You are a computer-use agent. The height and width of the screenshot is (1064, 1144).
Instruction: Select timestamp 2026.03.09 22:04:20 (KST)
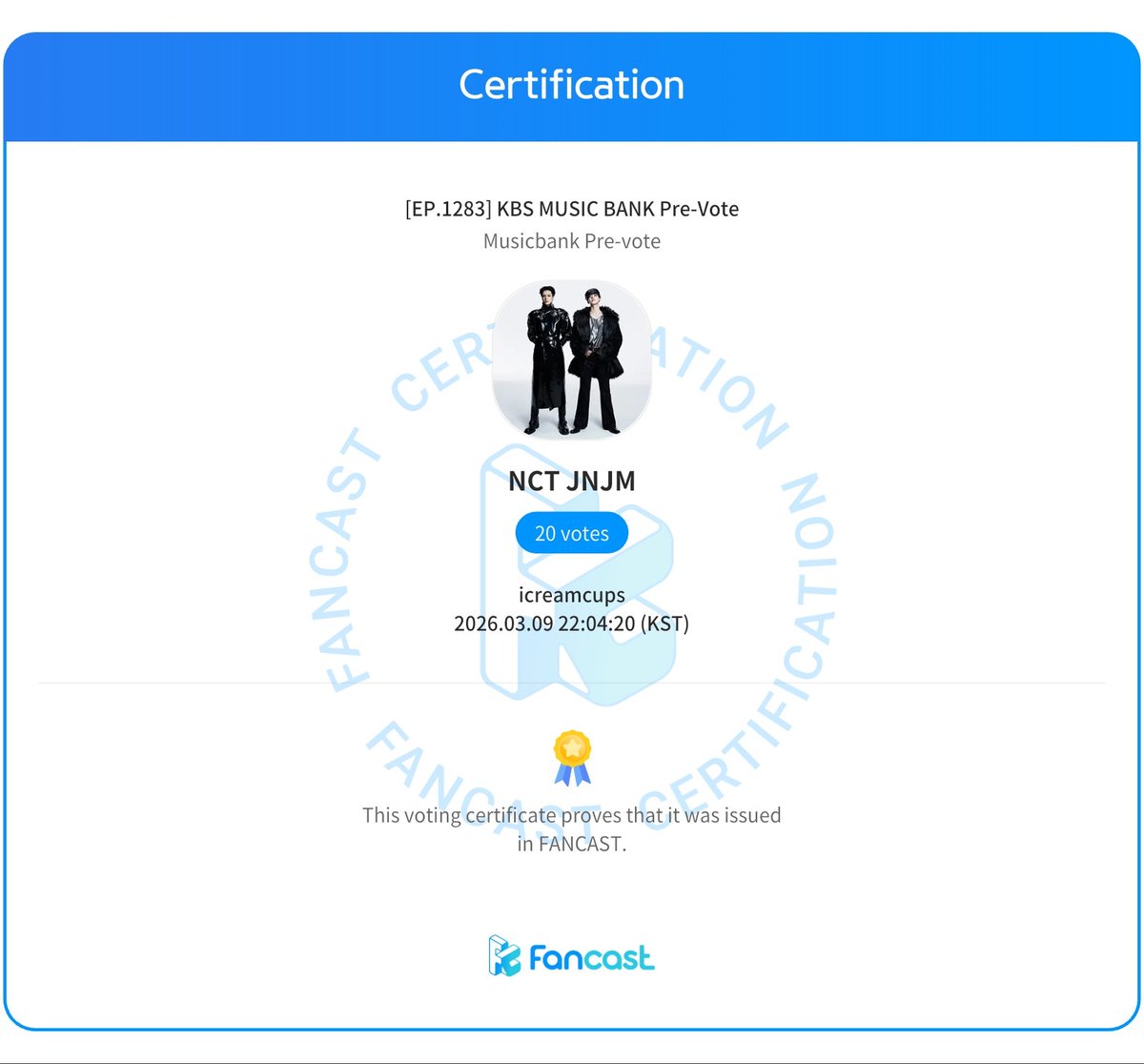pyautogui.click(x=572, y=624)
